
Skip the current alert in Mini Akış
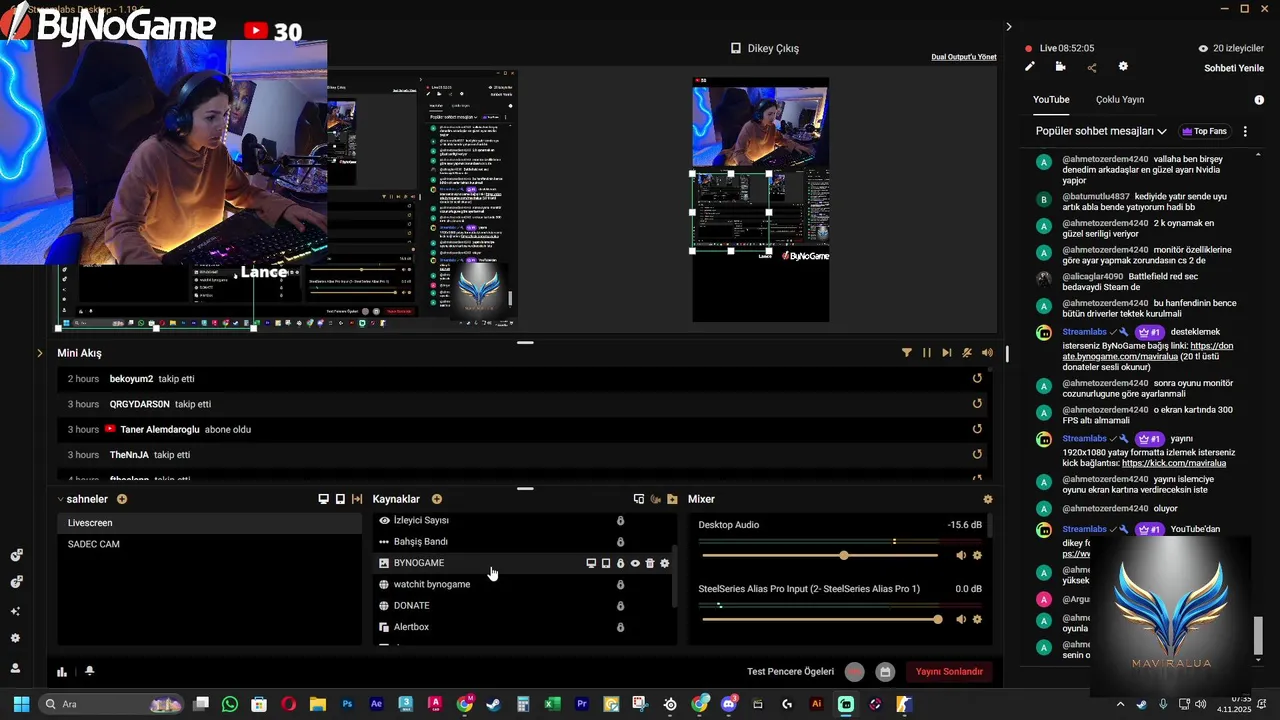(x=946, y=353)
